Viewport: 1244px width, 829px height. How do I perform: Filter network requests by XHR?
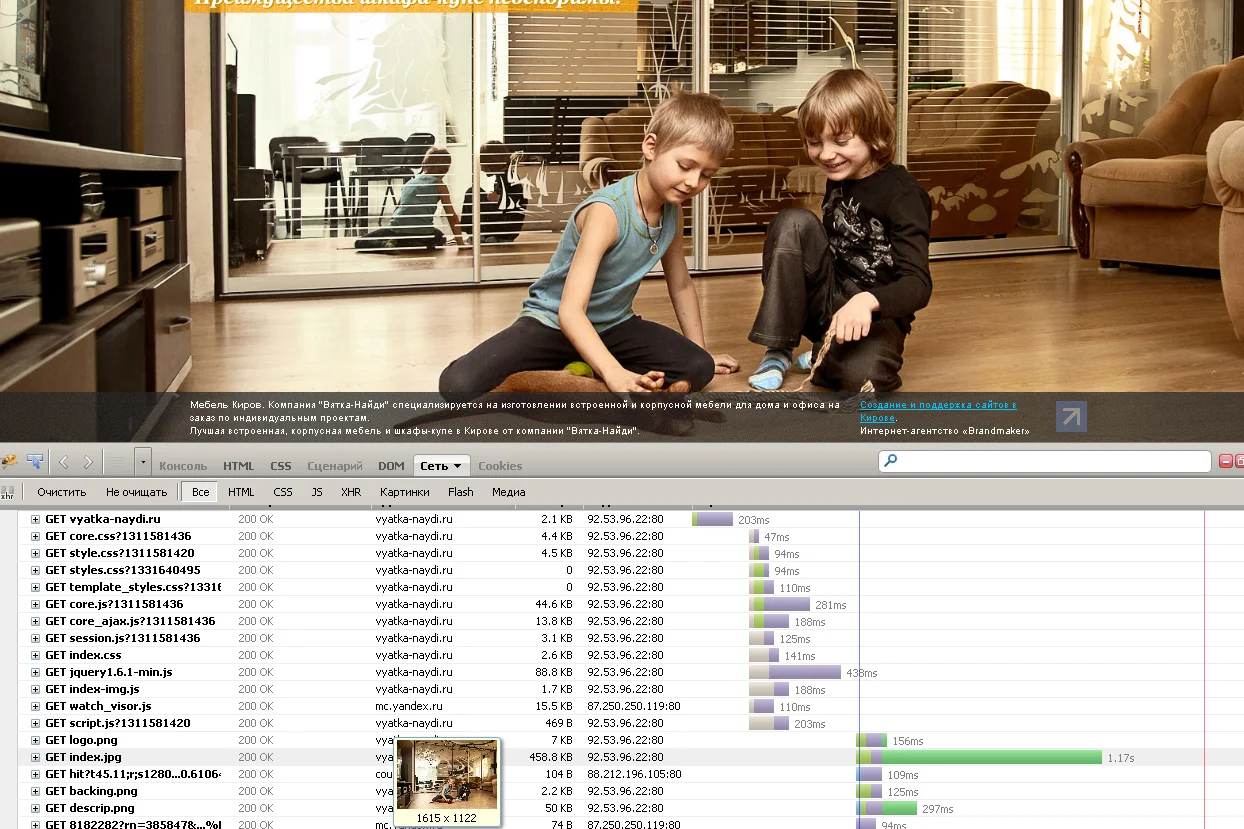click(351, 492)
